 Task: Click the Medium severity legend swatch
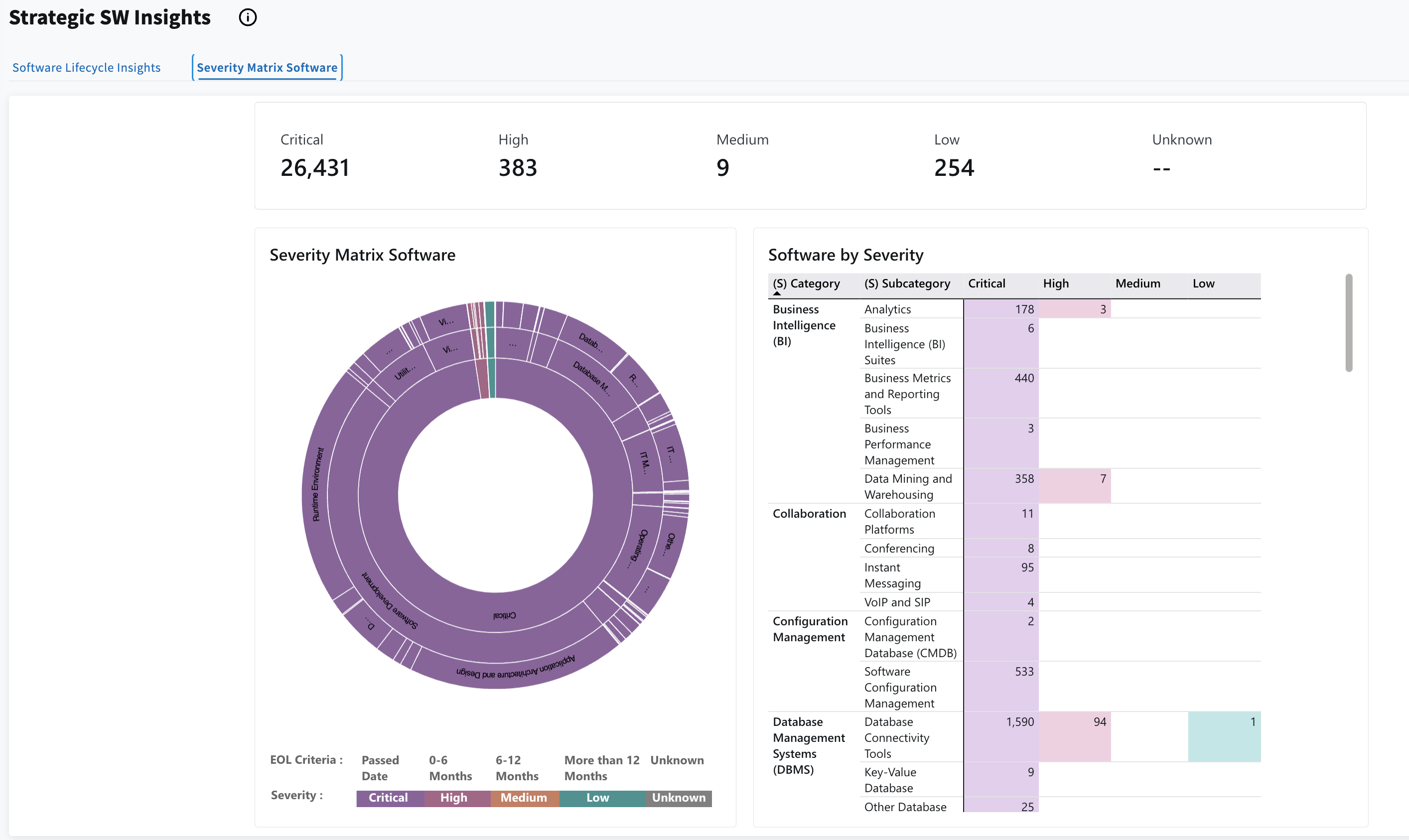524,798
